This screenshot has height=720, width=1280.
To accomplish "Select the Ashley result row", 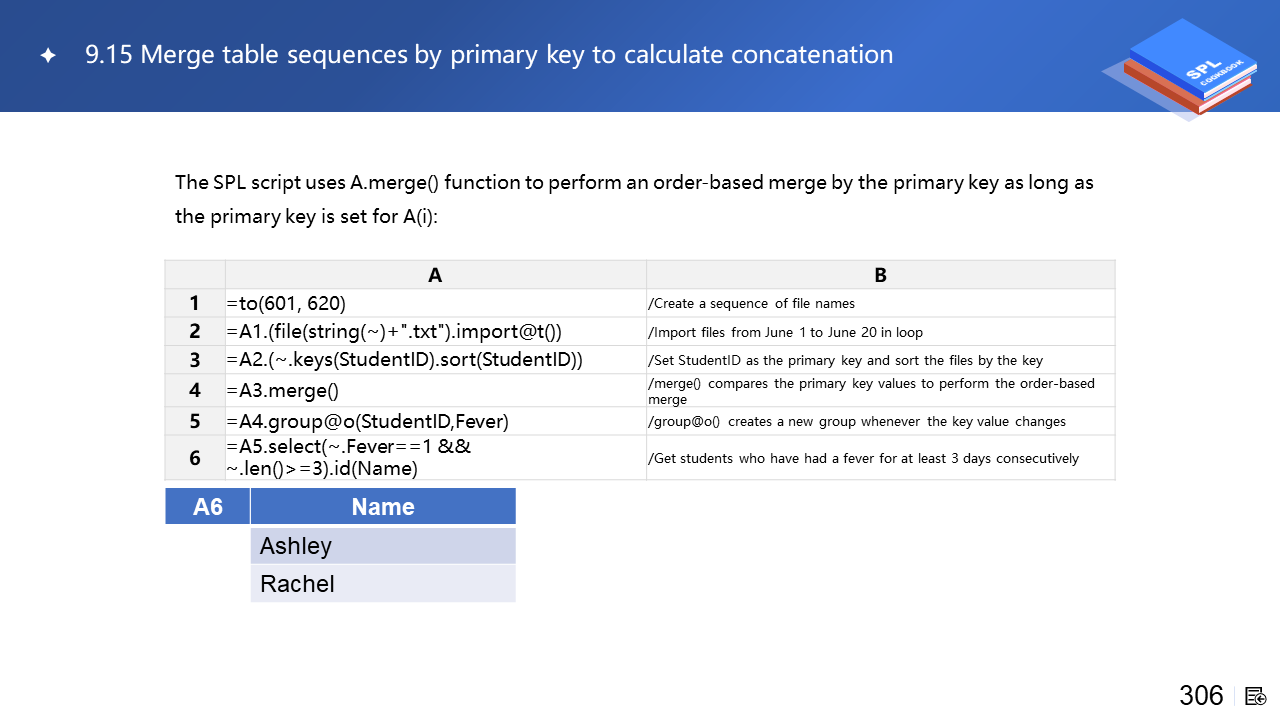I will (x=383, y=546).
